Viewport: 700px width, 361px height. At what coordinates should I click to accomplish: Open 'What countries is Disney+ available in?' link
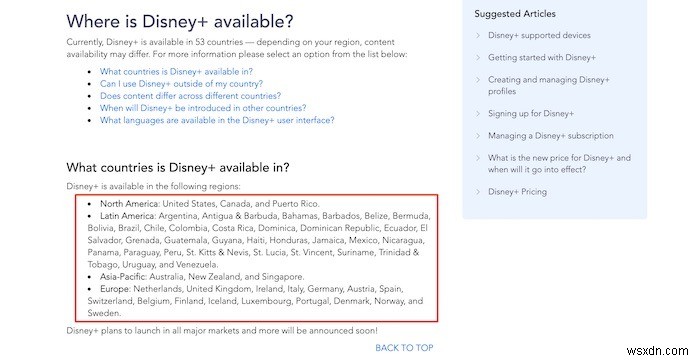coord(176,71)
